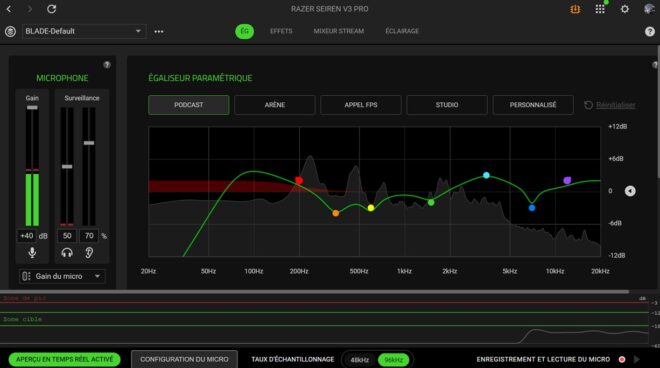Select the red EQ band point
This screenshot has height=368, width=660.
click(299, 180)
